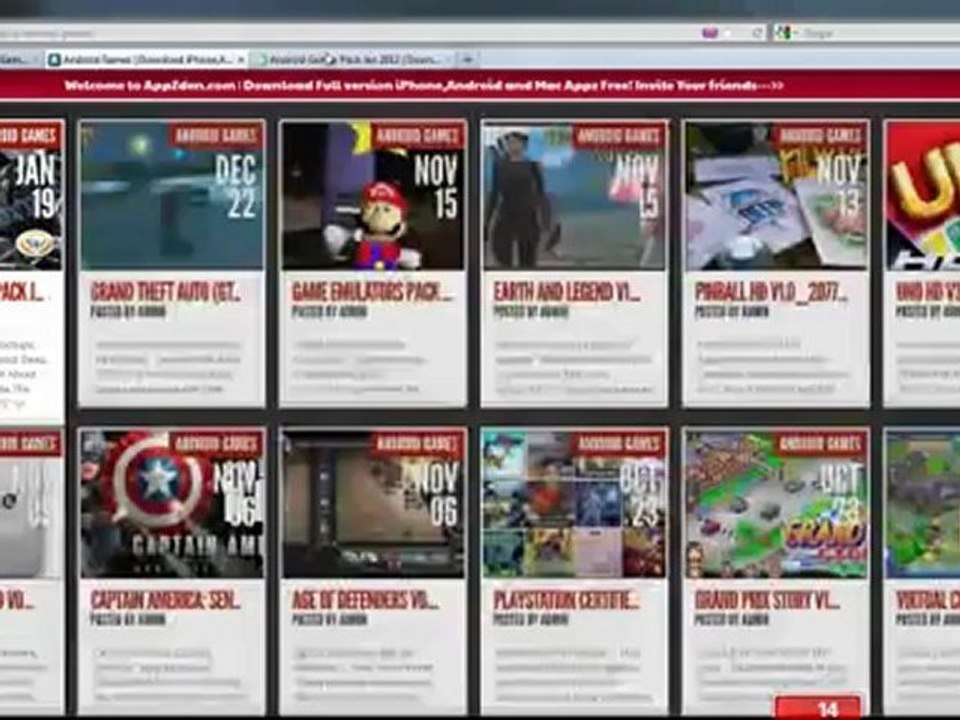
Task: Click Android Games badge on Earth and Legend card
Action: 619,135
